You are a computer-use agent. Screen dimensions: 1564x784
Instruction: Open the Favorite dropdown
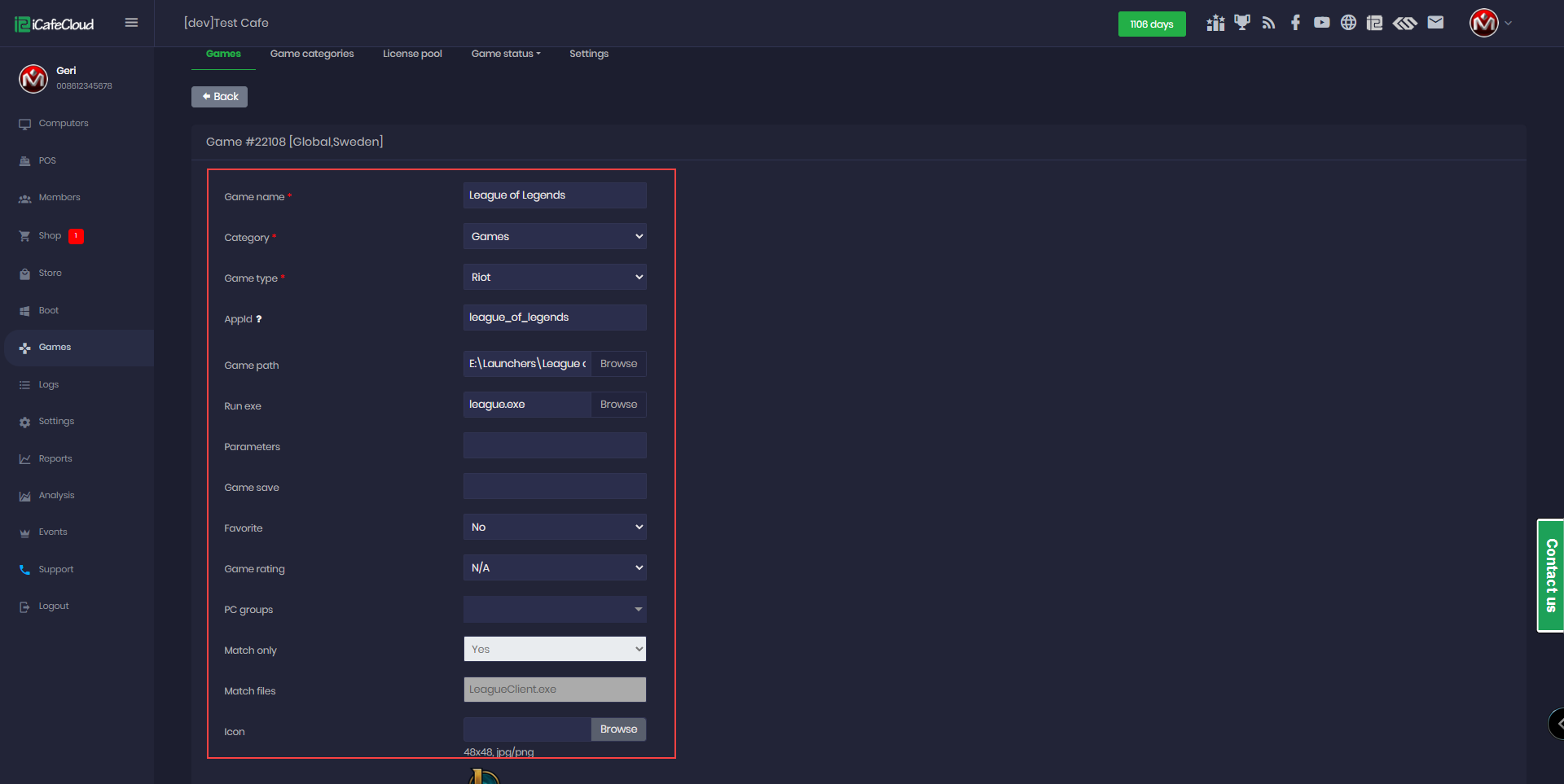point(555,527)
